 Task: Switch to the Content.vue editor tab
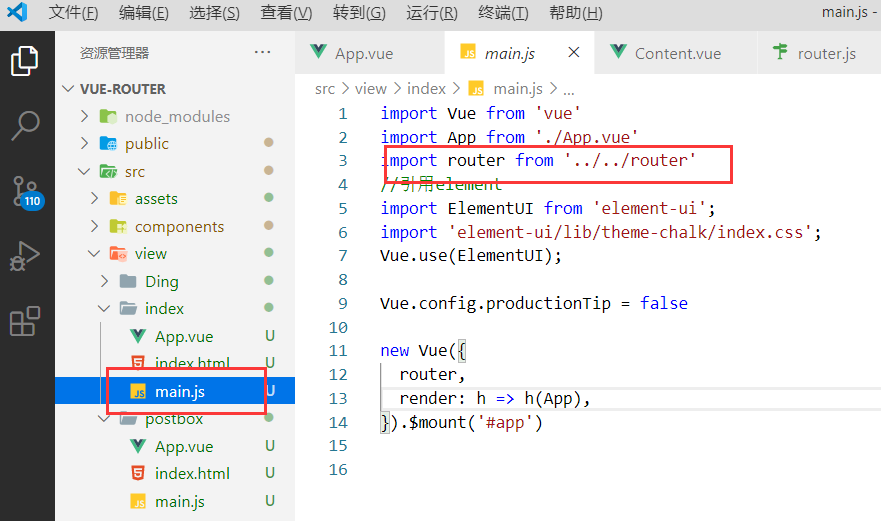pyautogui.click(x=675, y=53)
